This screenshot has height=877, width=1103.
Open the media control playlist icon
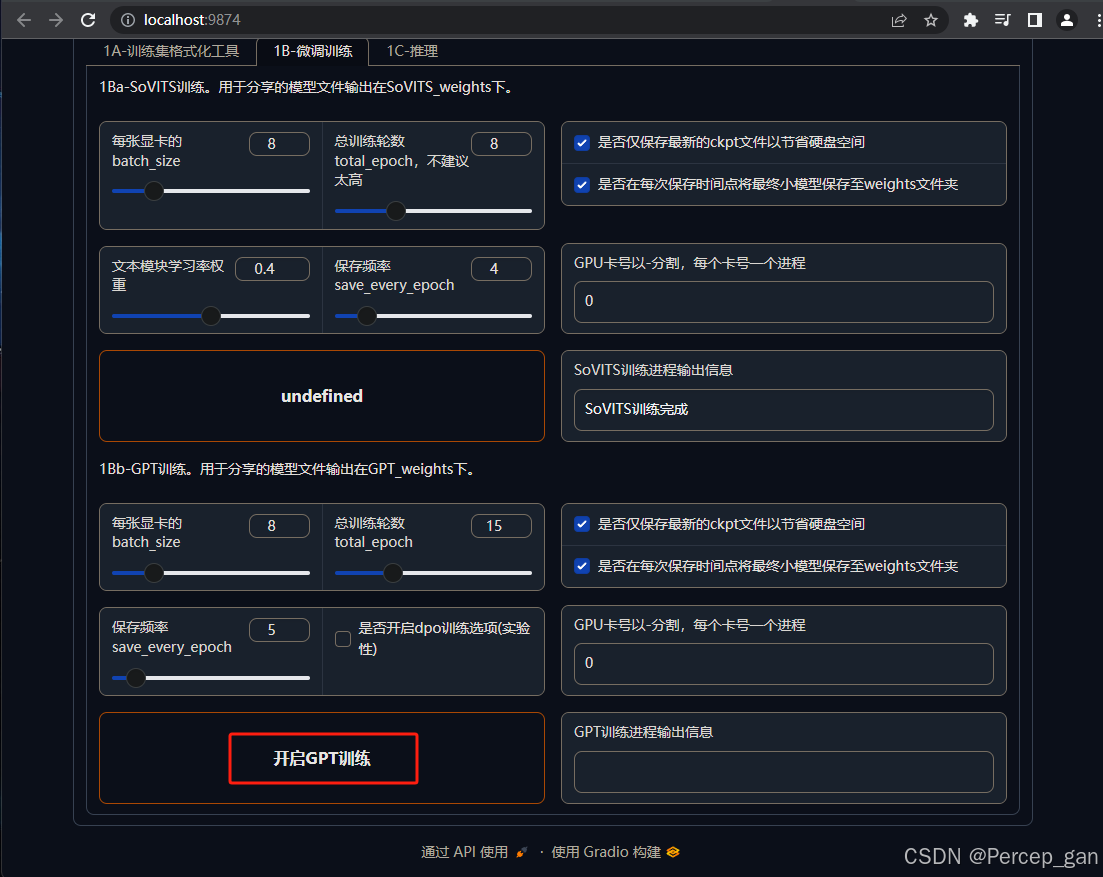(x=1002, y=20)
